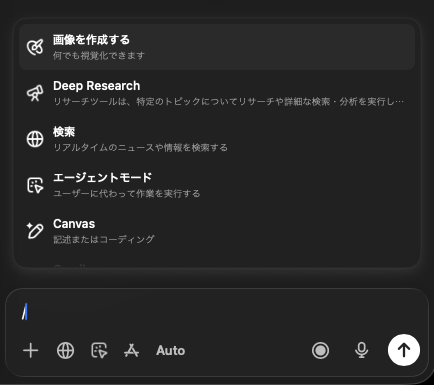Select the 画像を作成する menu entry
The image size is (434, 385).
(217, 47)
